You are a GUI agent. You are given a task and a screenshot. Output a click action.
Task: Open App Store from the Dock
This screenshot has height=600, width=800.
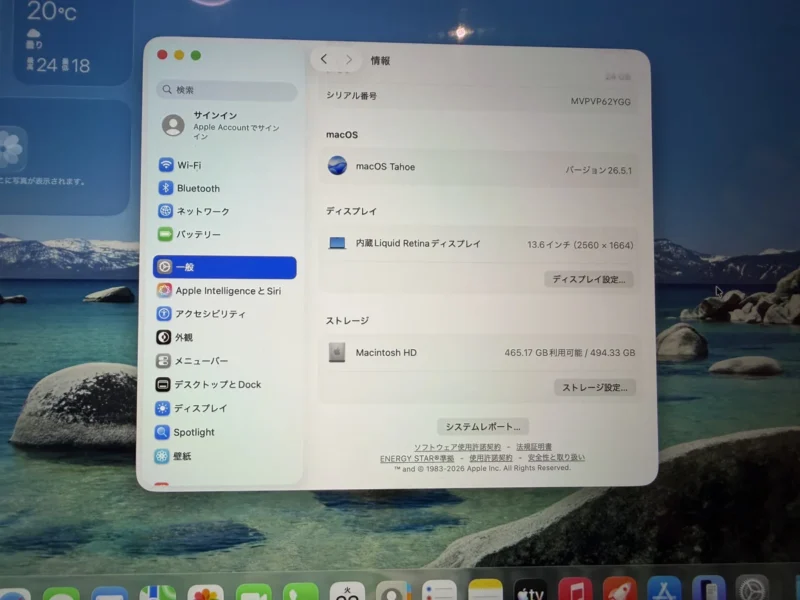664,587
